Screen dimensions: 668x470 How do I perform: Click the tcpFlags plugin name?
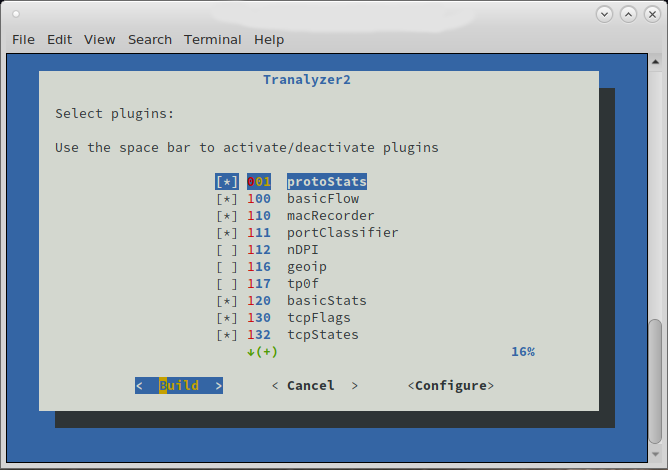click(x=319, y=318)
